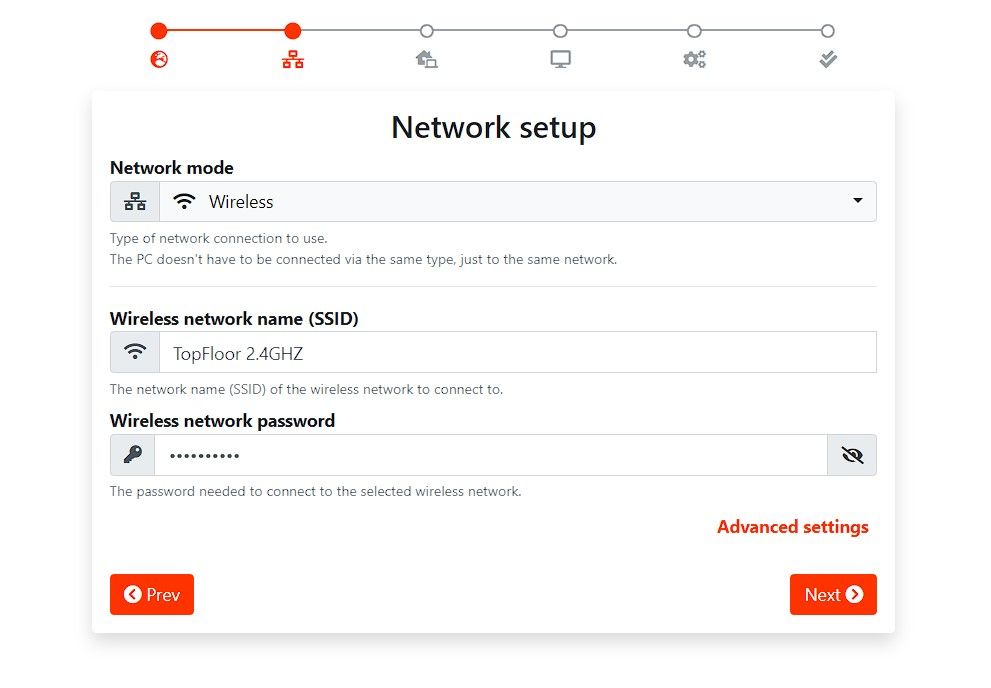Select the network setup step icon

pos(292,60)
